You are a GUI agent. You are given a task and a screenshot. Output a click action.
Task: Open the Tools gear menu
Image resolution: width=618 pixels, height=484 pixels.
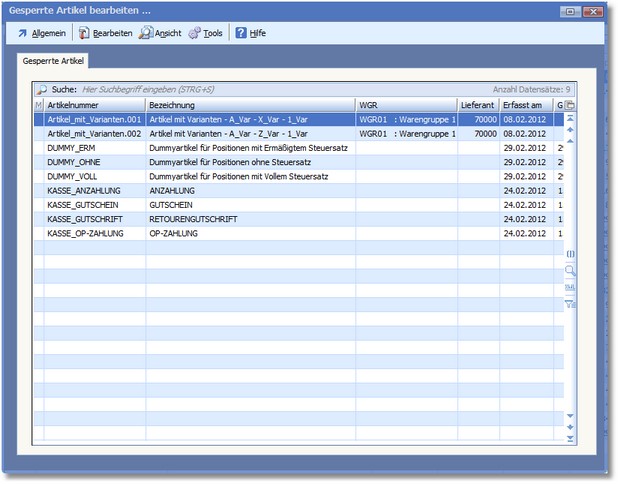205,33
